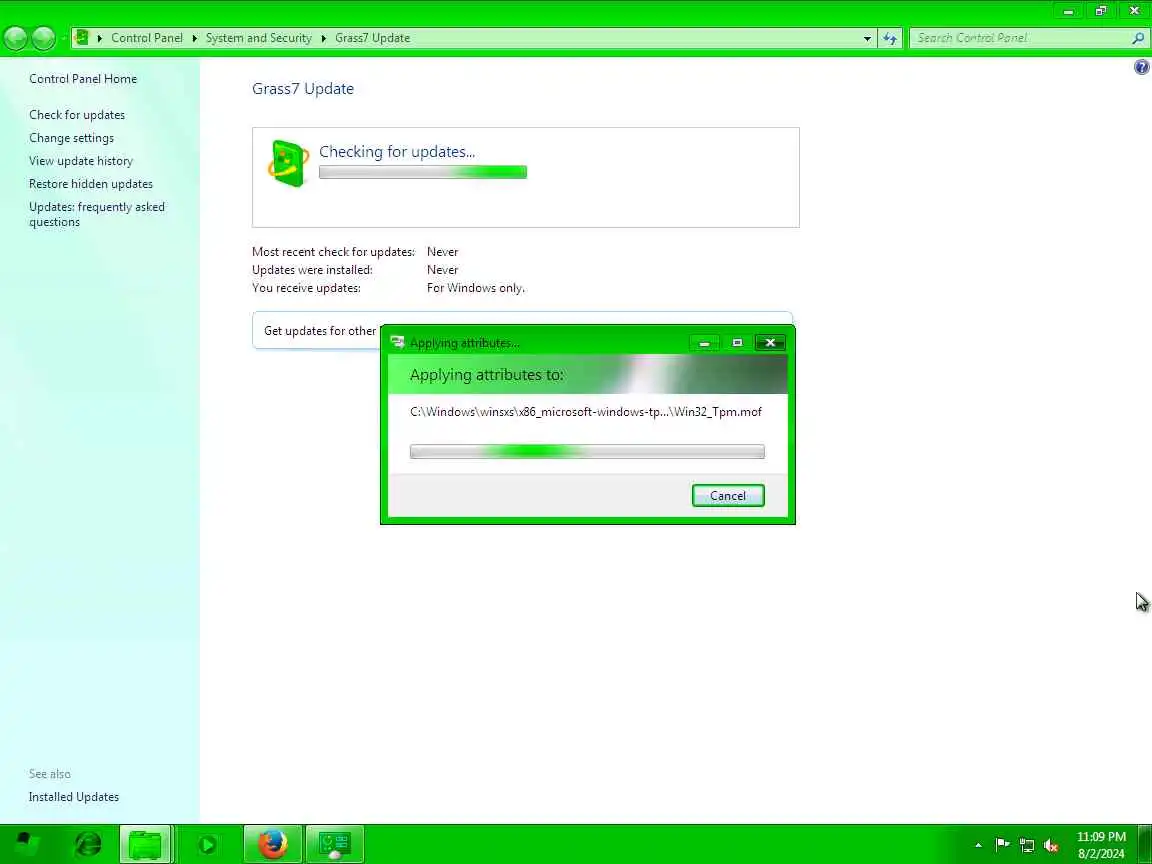Close the Applying attributes dialog
The height and width of the screenshot is (864, 1152).
pos(770,343)
